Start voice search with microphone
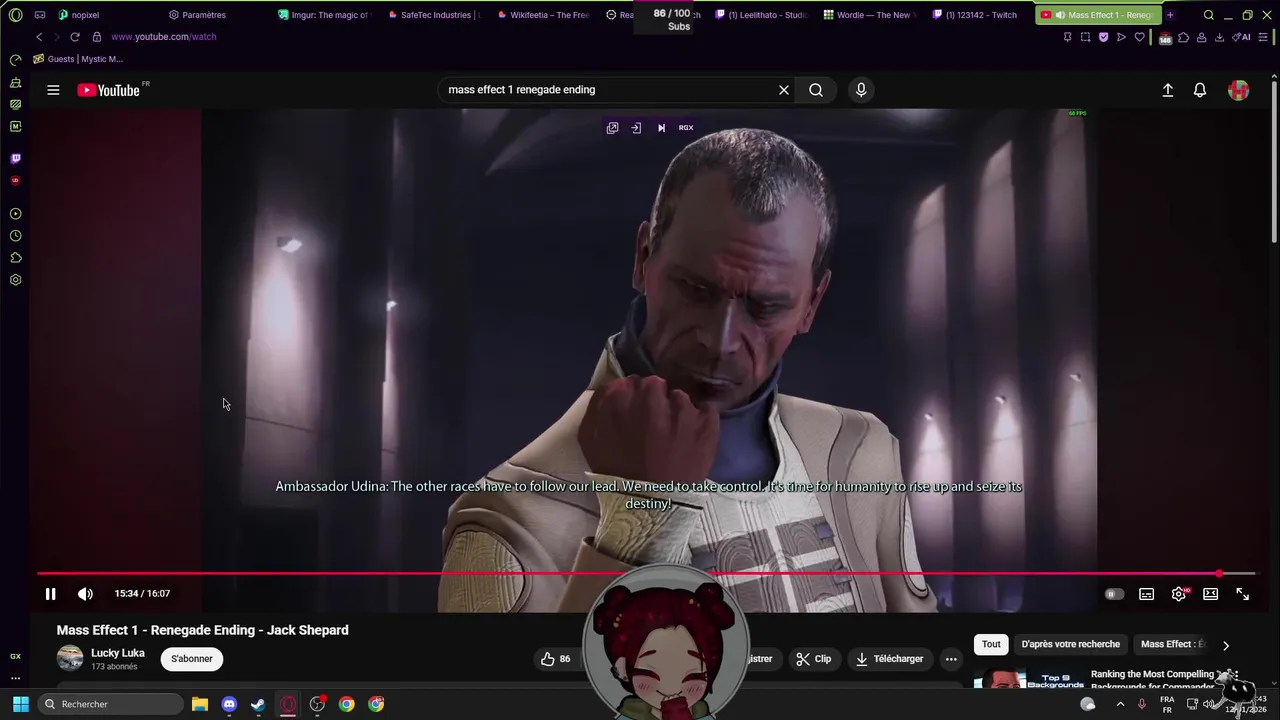This screenshot has width=1280, height=720. tap(861, 90)
